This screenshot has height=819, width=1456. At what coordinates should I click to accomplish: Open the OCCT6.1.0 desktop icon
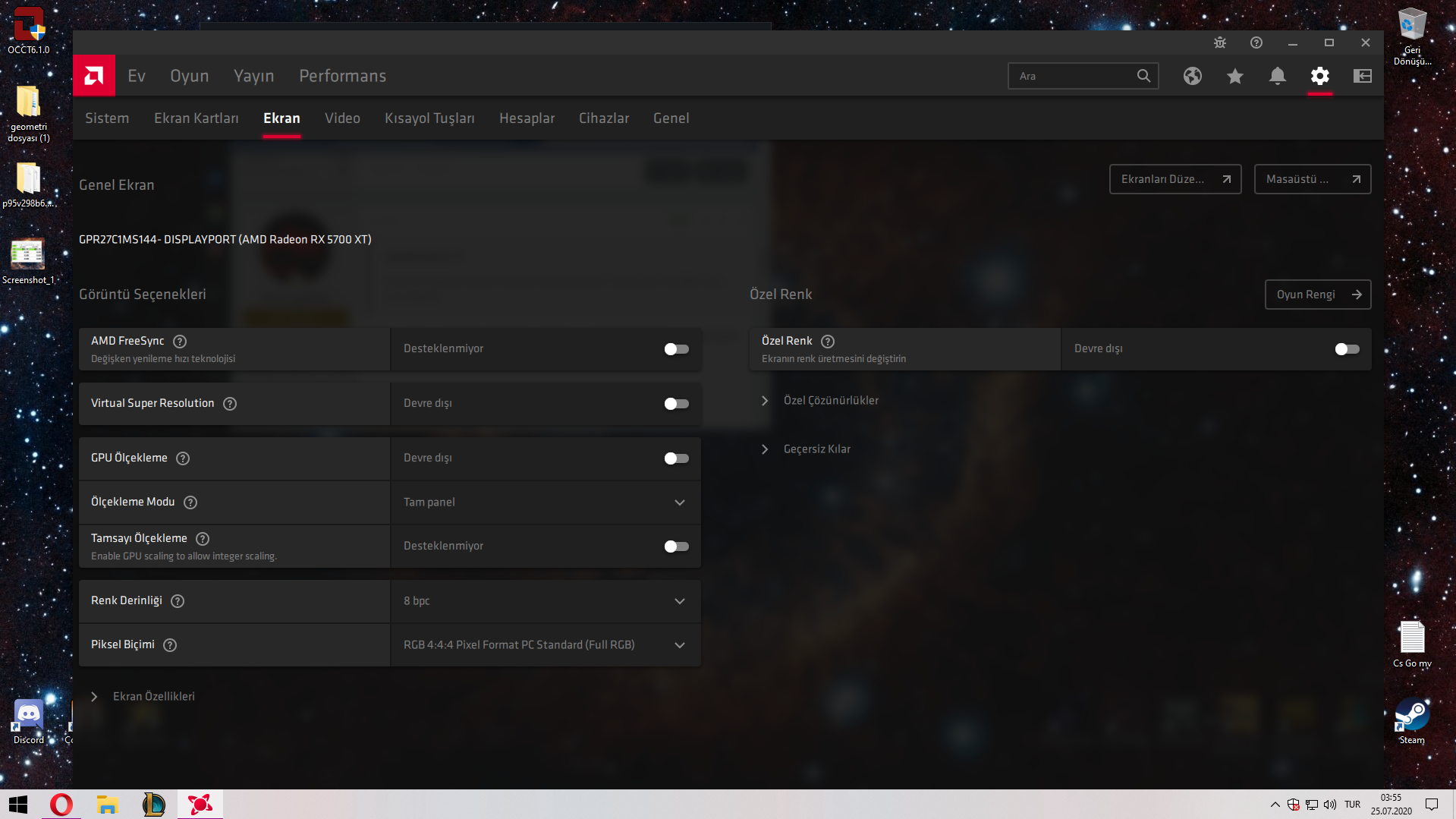(29, 30)
